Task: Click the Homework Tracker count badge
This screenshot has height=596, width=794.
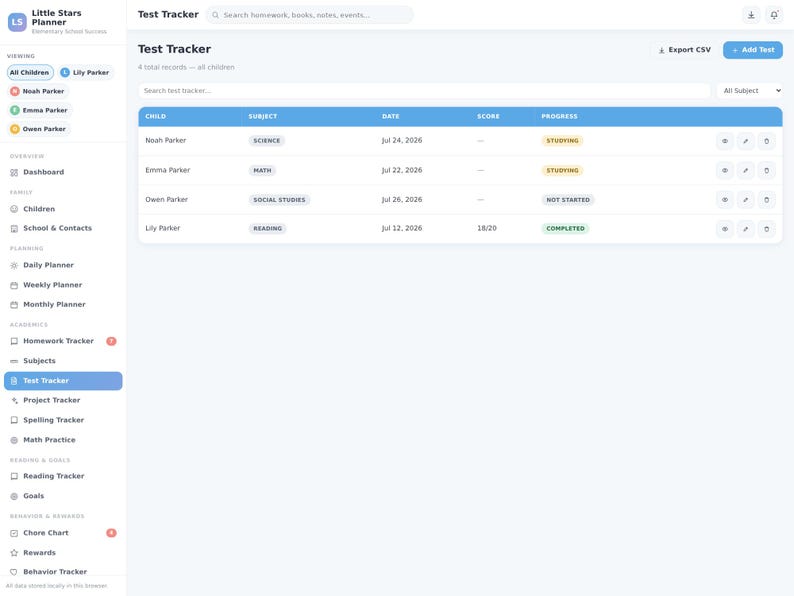Action: coord(111,341)
